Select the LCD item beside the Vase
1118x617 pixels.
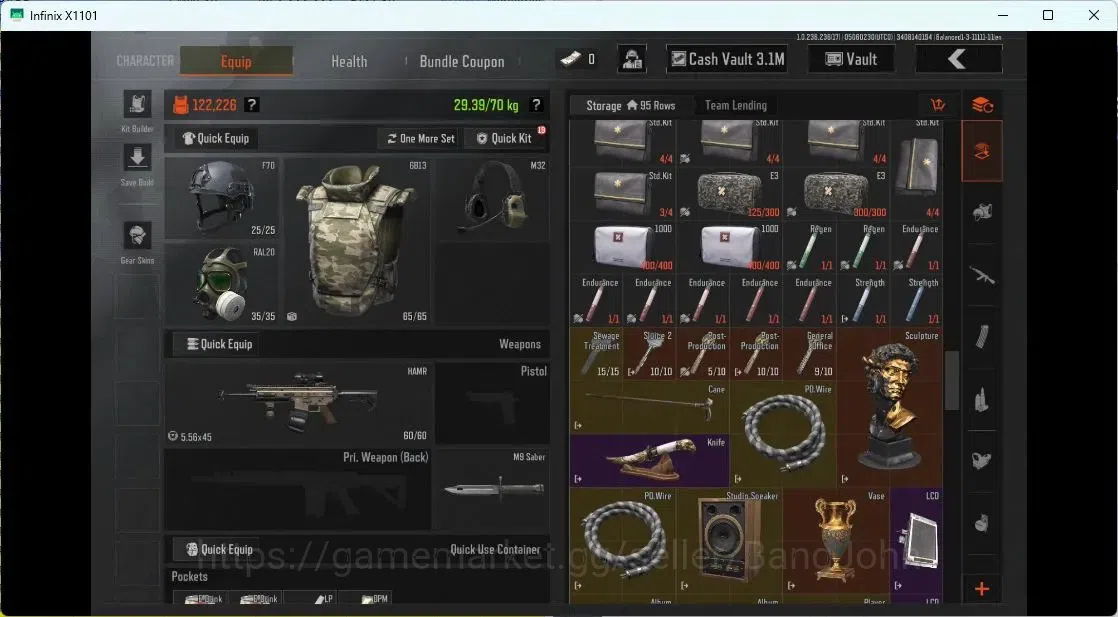[x=917, y=541]
